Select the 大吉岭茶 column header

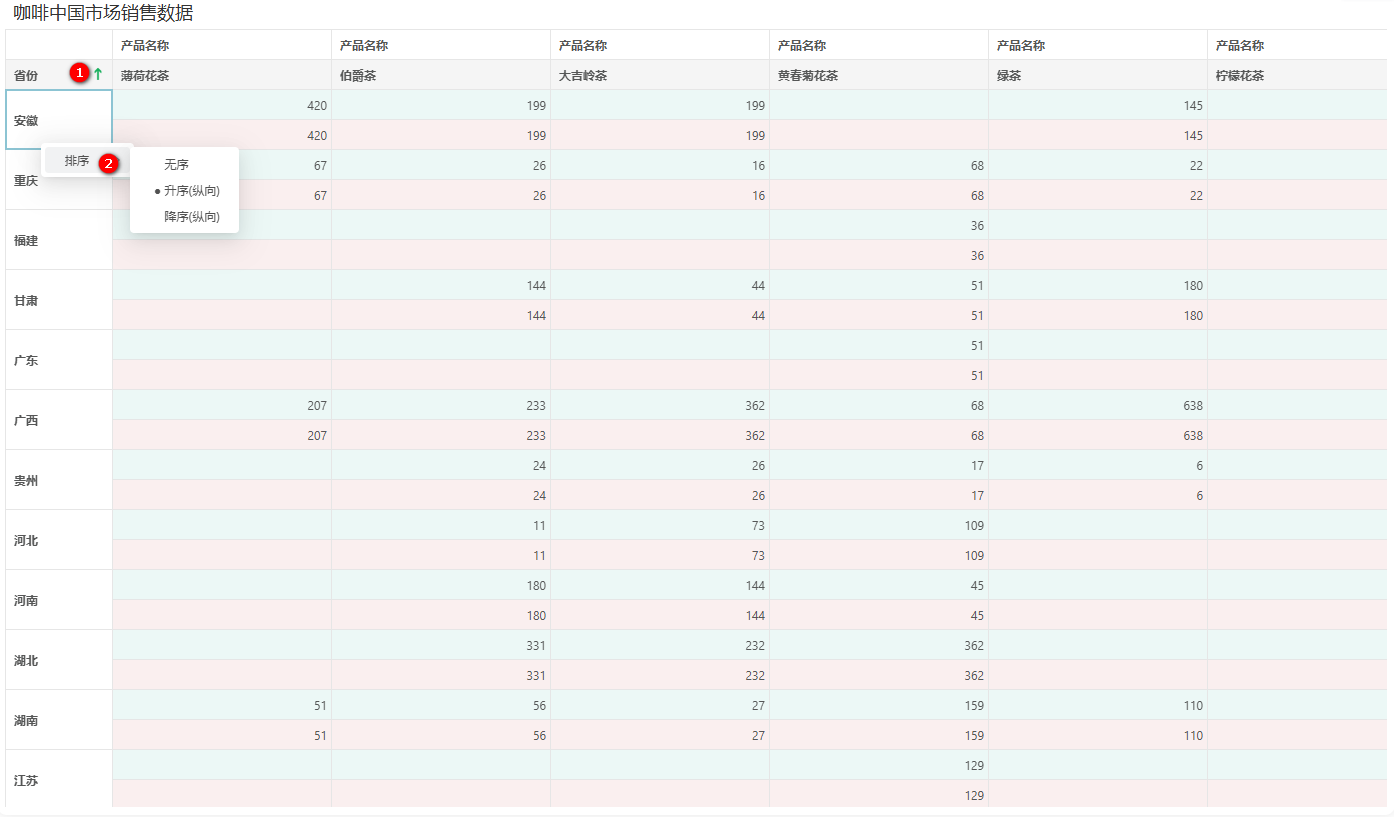click(660, 75)
